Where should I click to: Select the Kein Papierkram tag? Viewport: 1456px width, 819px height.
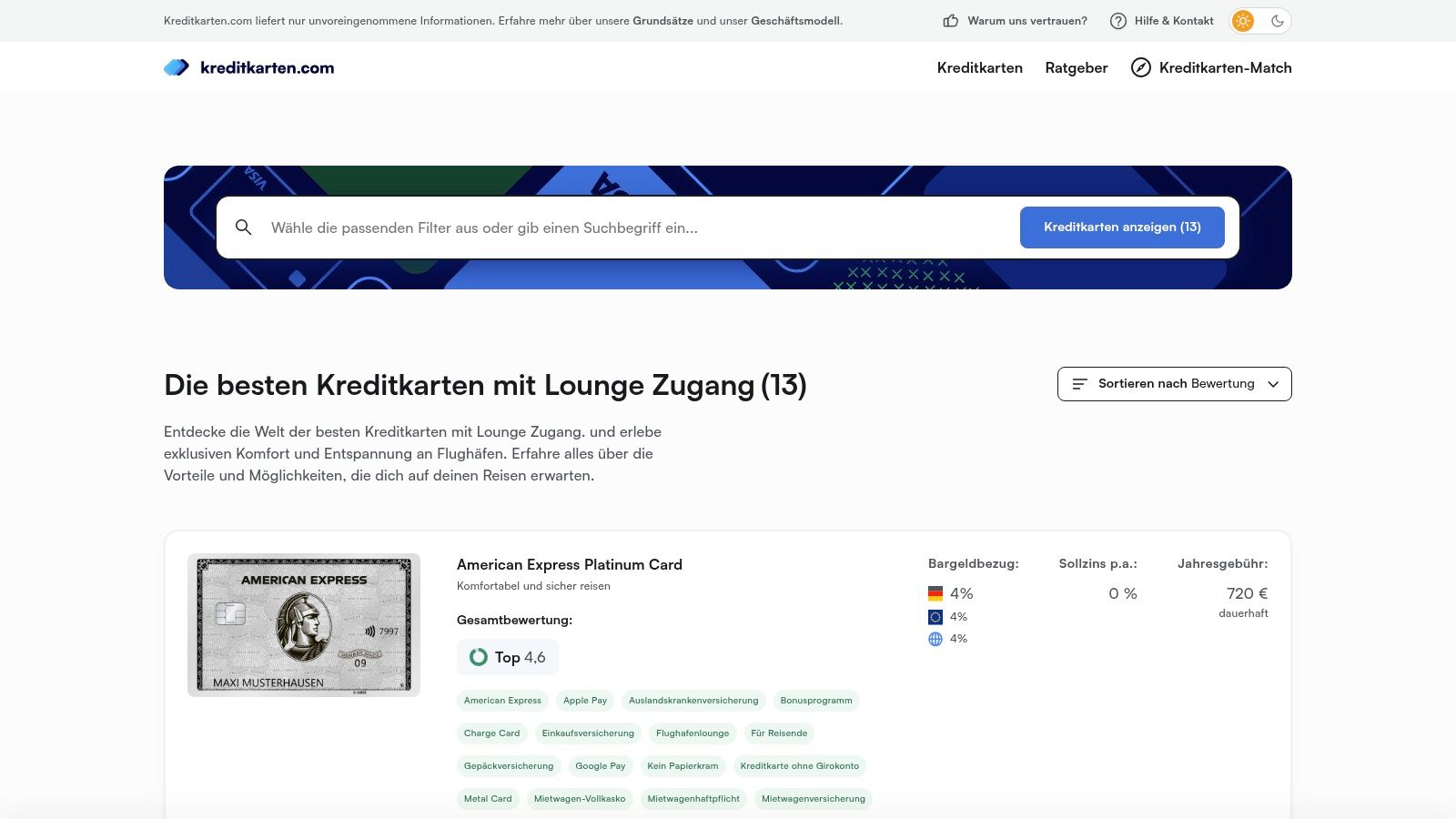[682, 766]
